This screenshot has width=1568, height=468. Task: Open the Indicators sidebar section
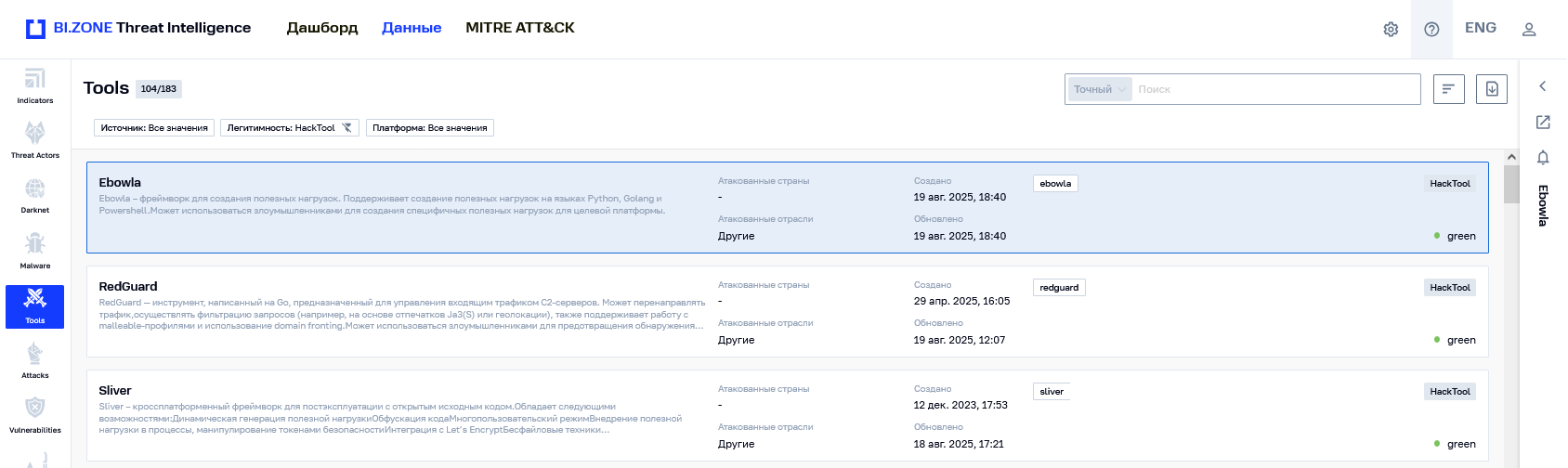(x=34, y=85)
